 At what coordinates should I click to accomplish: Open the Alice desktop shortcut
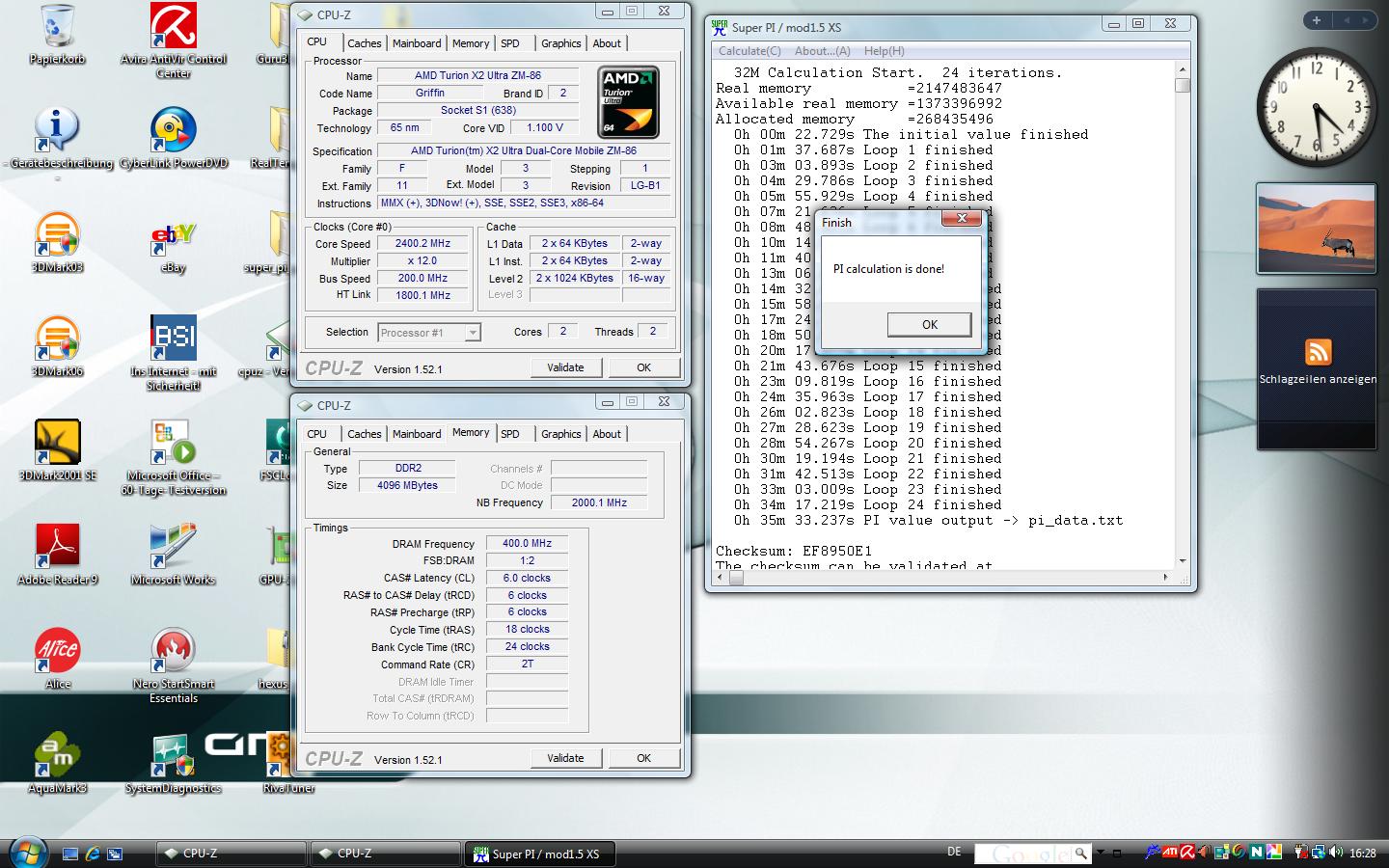pos(57,660)
